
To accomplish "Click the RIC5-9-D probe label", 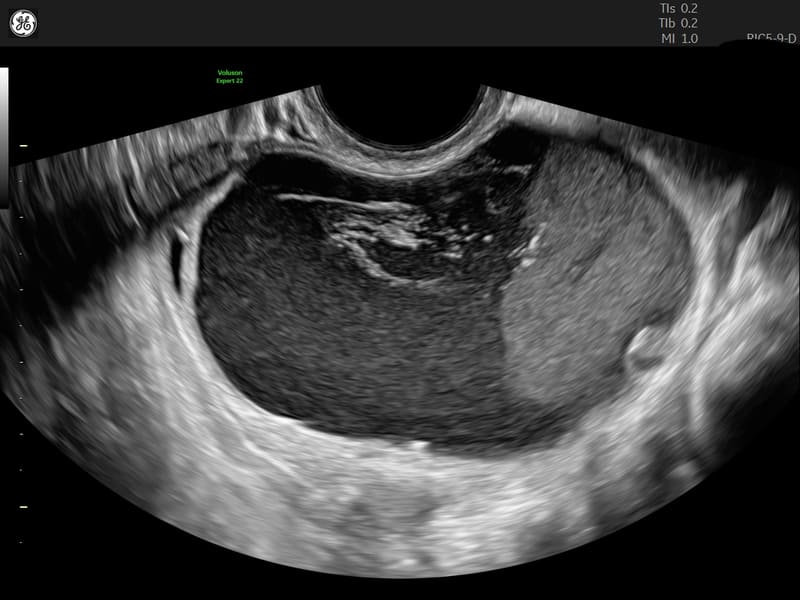I will (x=772, y=40).
